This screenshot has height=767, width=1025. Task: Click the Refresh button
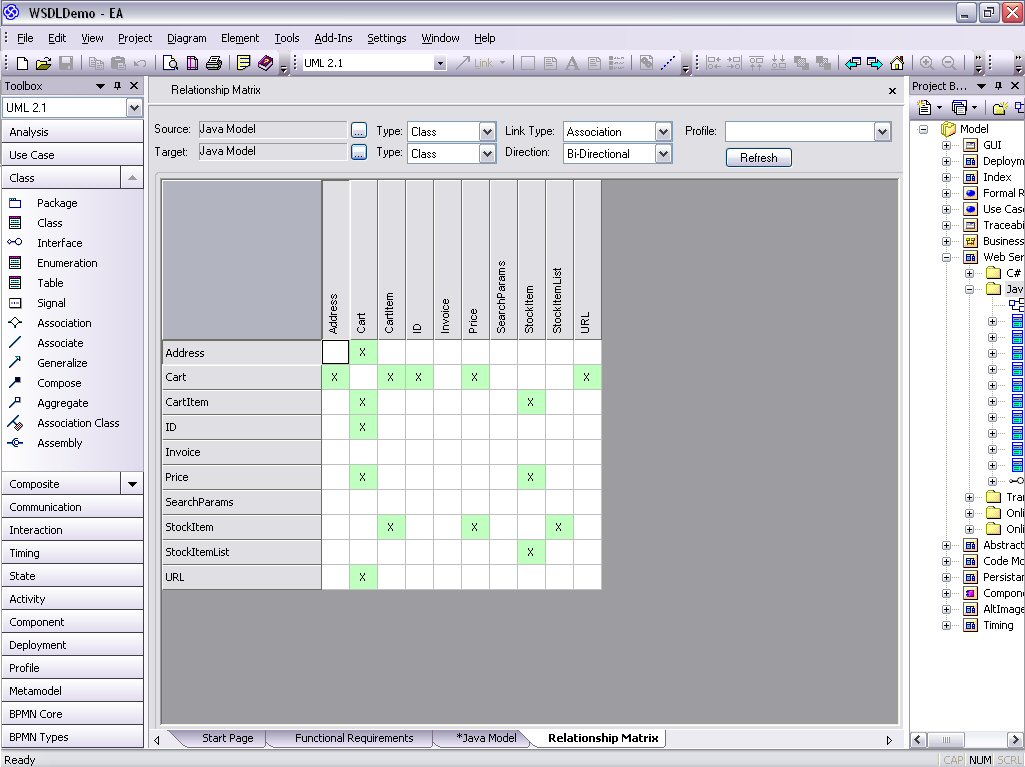click(758, 158)
